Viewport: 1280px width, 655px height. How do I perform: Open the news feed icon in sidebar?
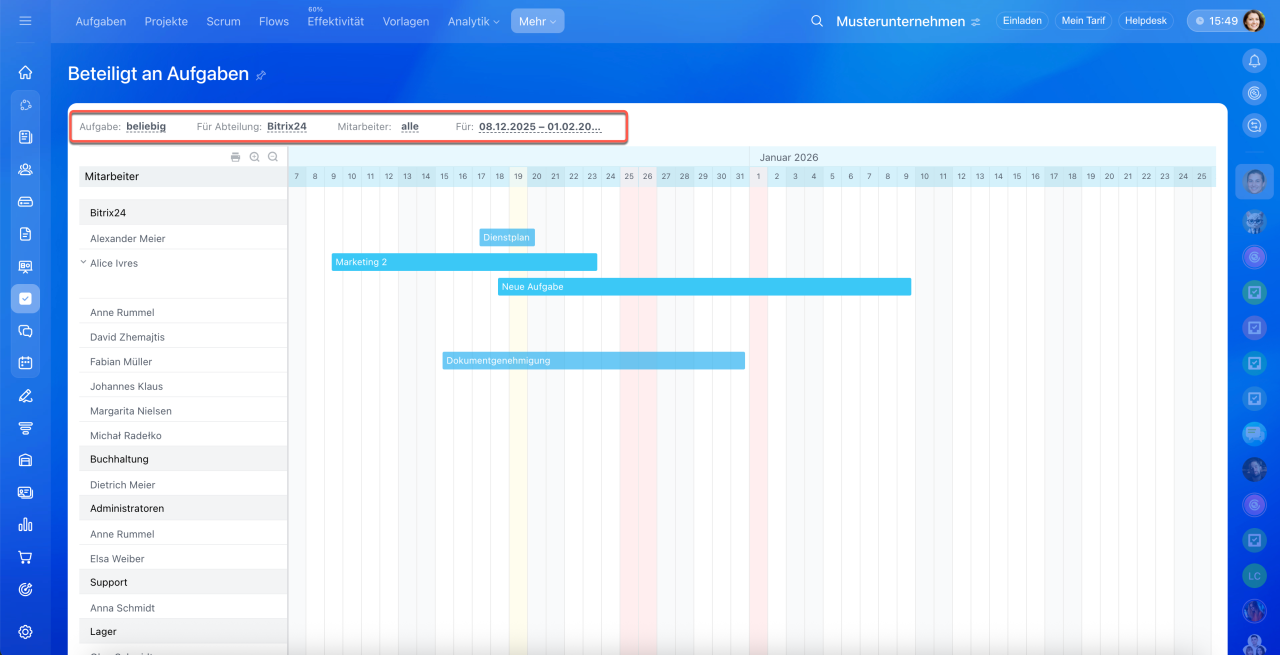[25, 137]
